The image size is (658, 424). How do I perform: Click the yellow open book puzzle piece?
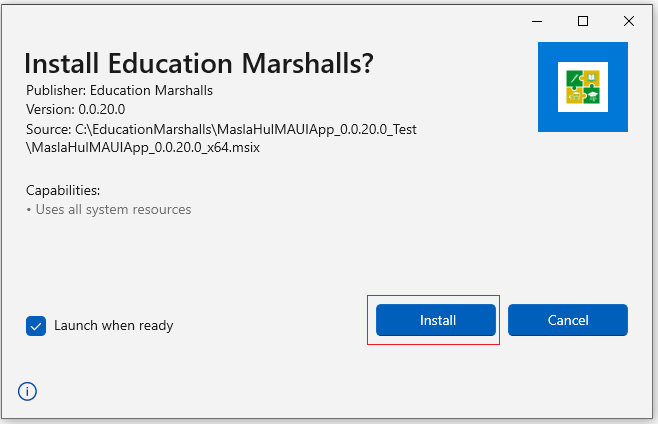pos(591,78)
